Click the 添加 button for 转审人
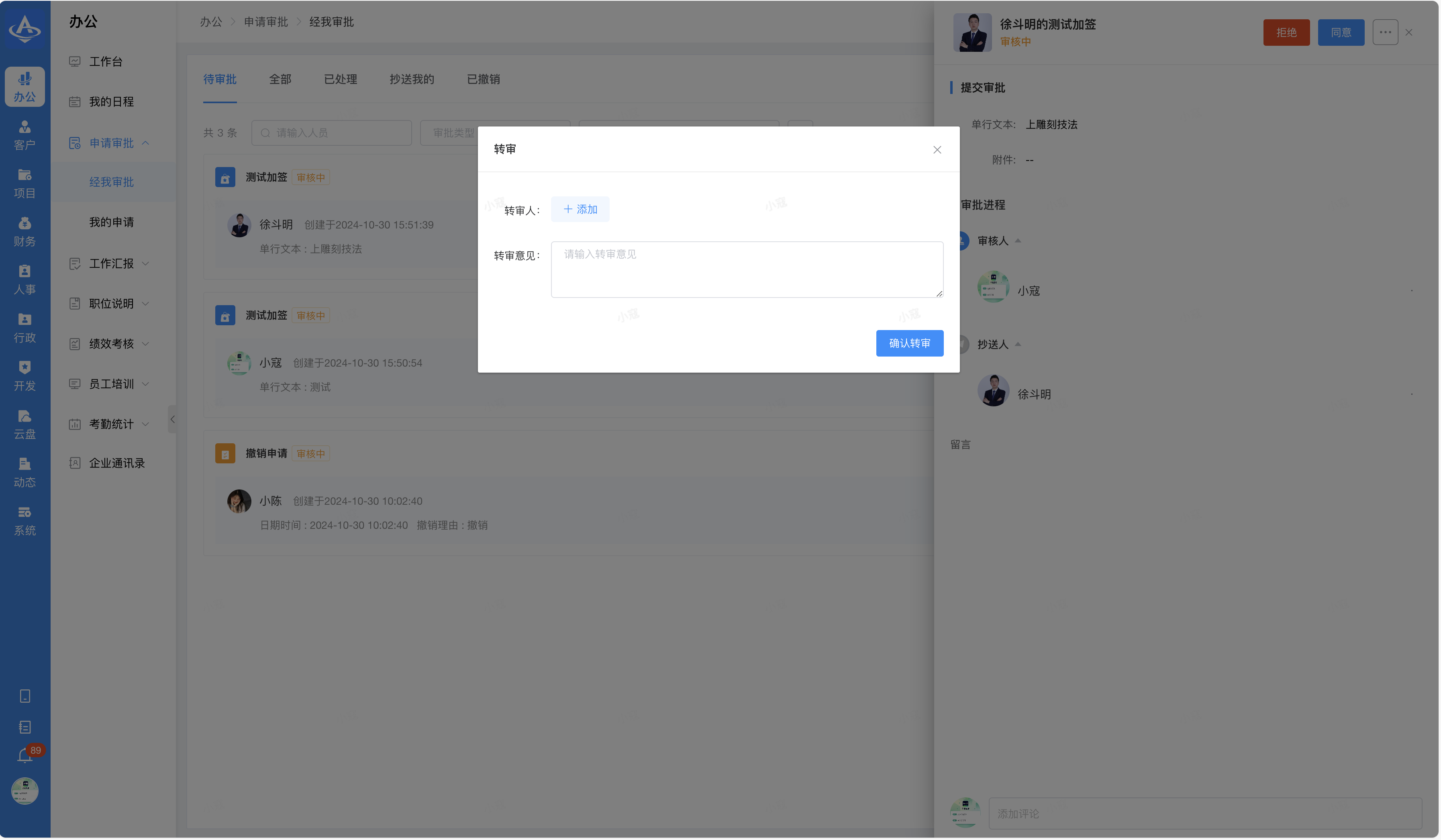 pyautogui.click(x=580, y=209)
